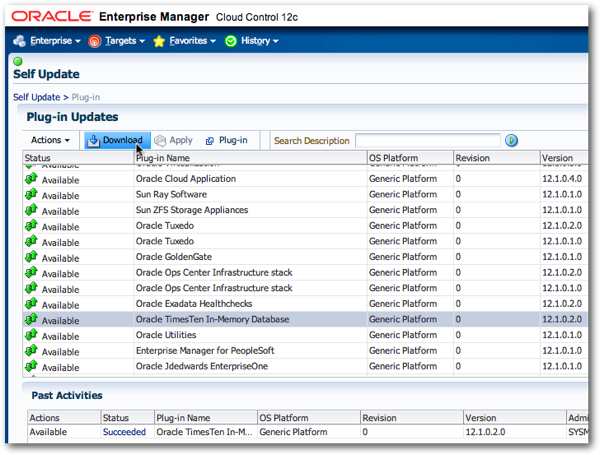Click the Favorites star icon
The height and width of the screenshot is (455, 600).
coord(159,41)
